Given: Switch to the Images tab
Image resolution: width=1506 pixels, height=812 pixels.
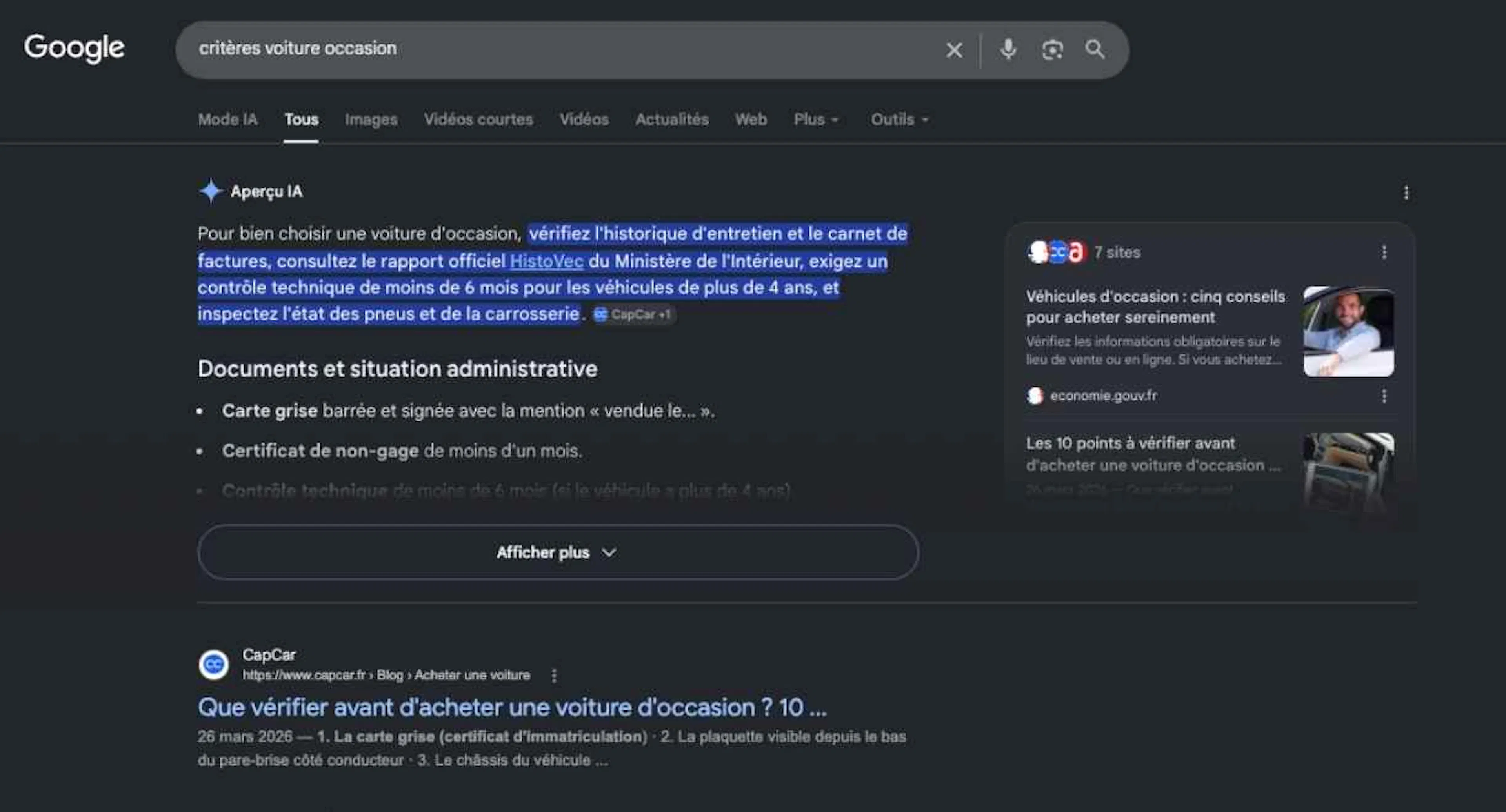Looking at the screenshot, I should [x=371, y=119].
